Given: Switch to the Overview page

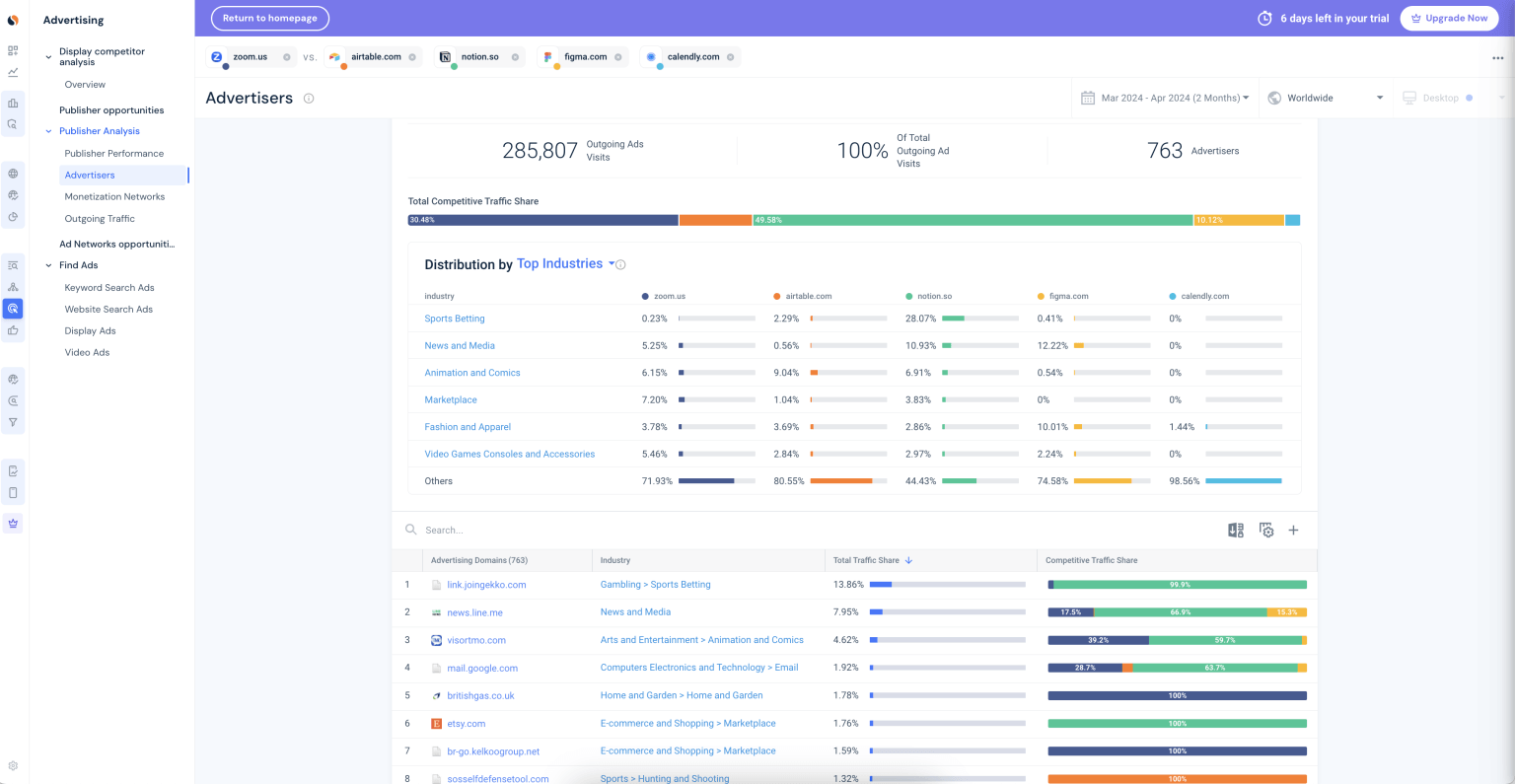Looking at the screenshot, I should pos(85,85).
